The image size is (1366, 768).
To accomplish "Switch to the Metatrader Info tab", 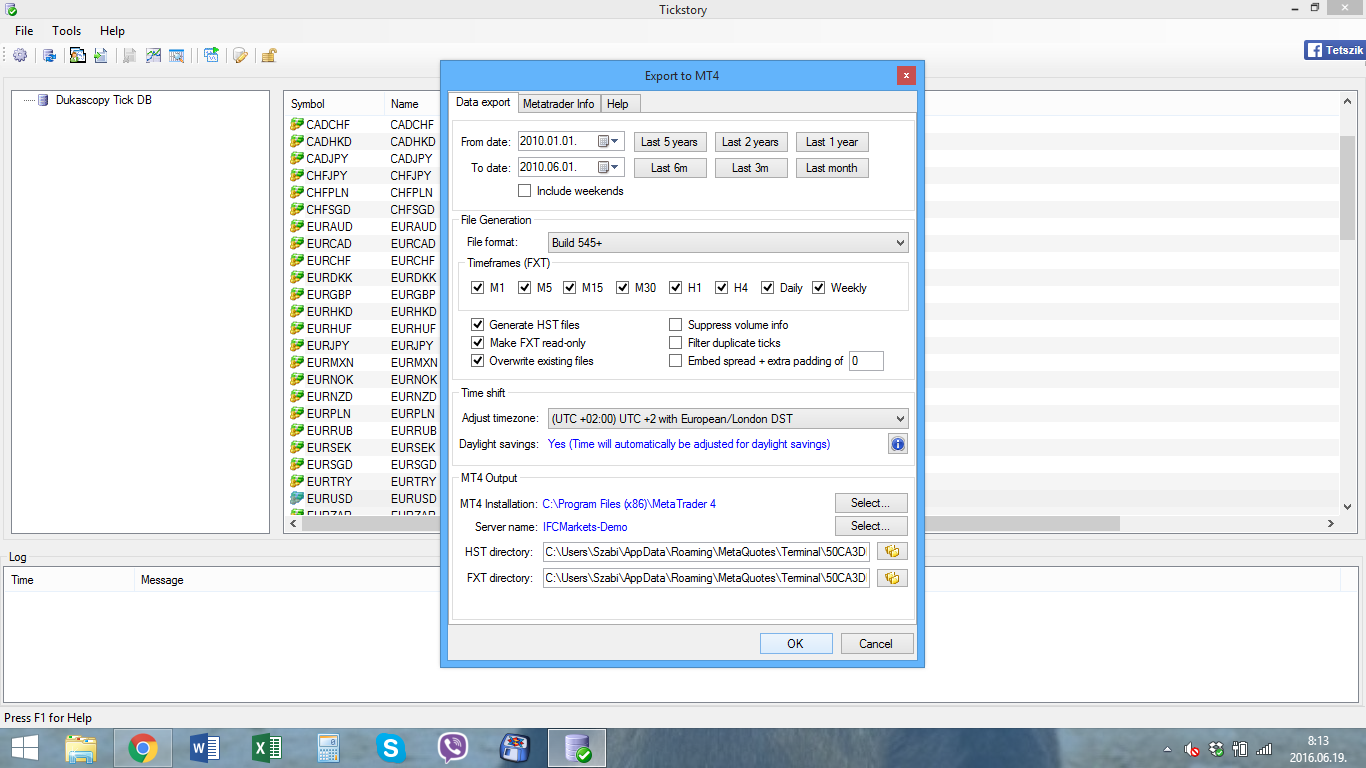I will coord(558,104).
